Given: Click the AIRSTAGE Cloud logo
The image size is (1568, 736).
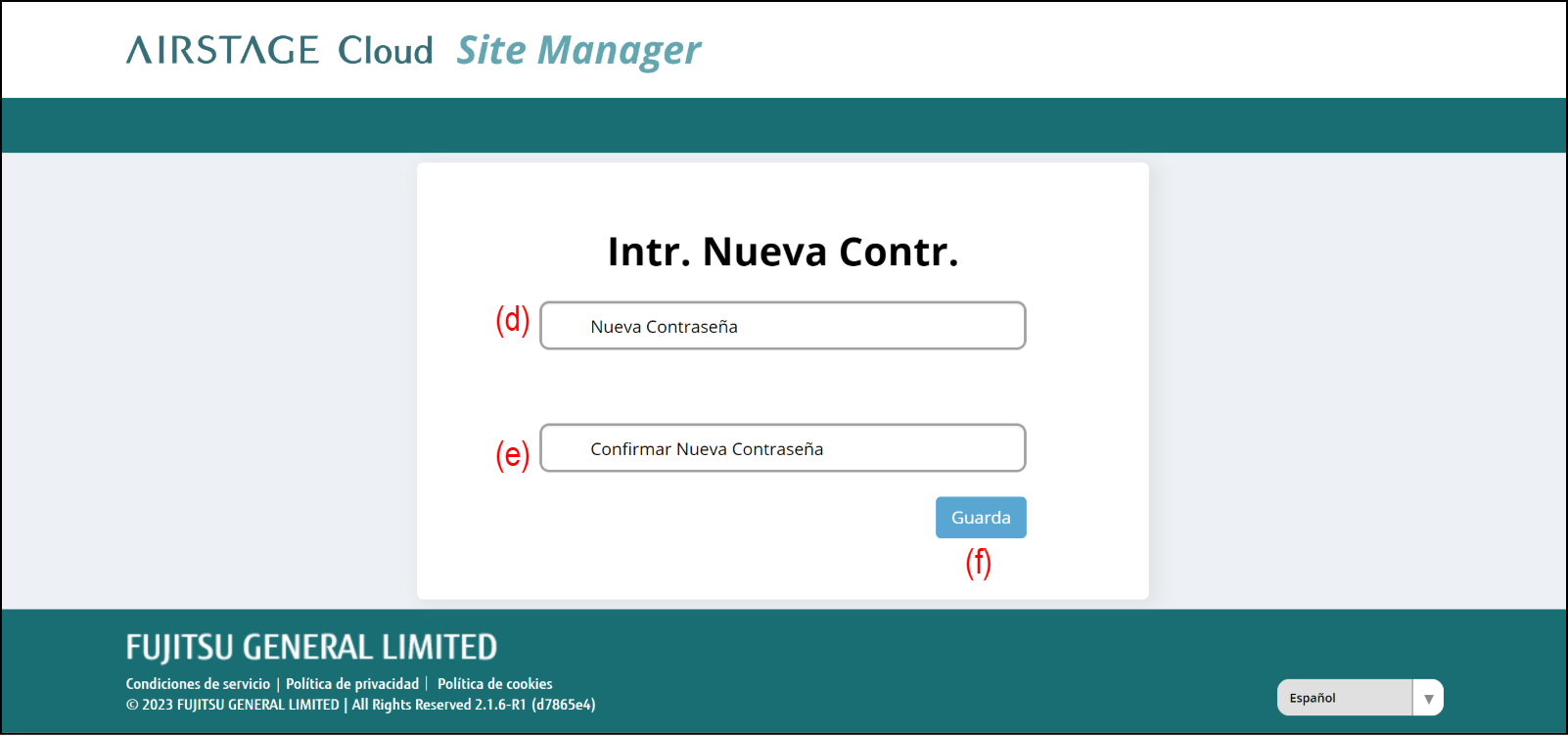Looking at the screenshot, I should pyautogui.click(x=279, y=50).
